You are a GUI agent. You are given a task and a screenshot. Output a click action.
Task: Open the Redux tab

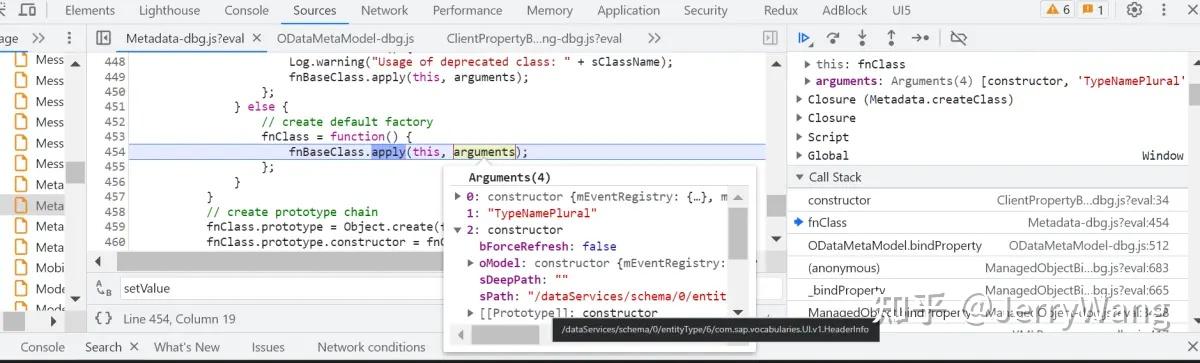coord(780,10)
